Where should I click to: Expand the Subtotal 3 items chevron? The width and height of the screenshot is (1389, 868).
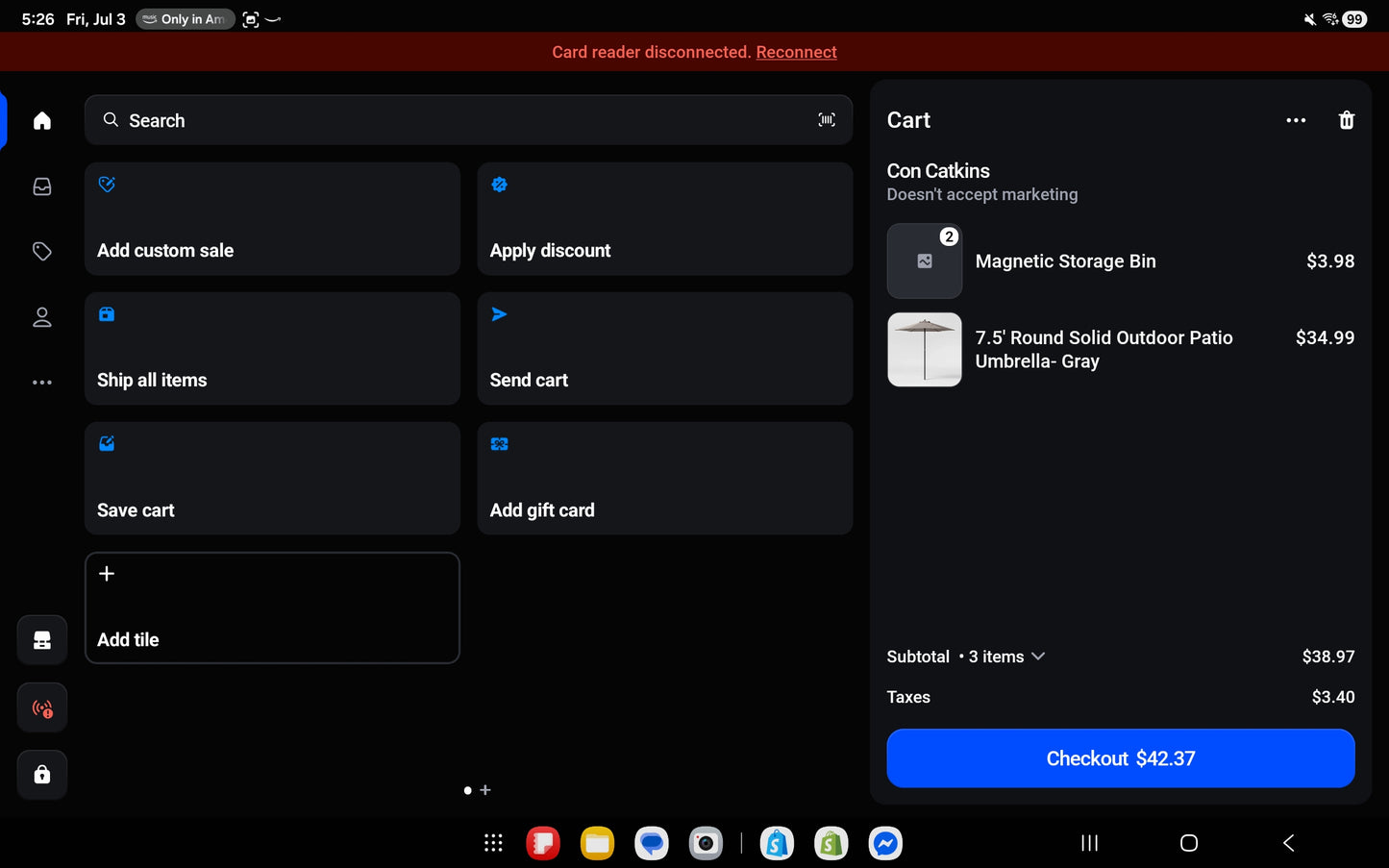click(1038, 657)
